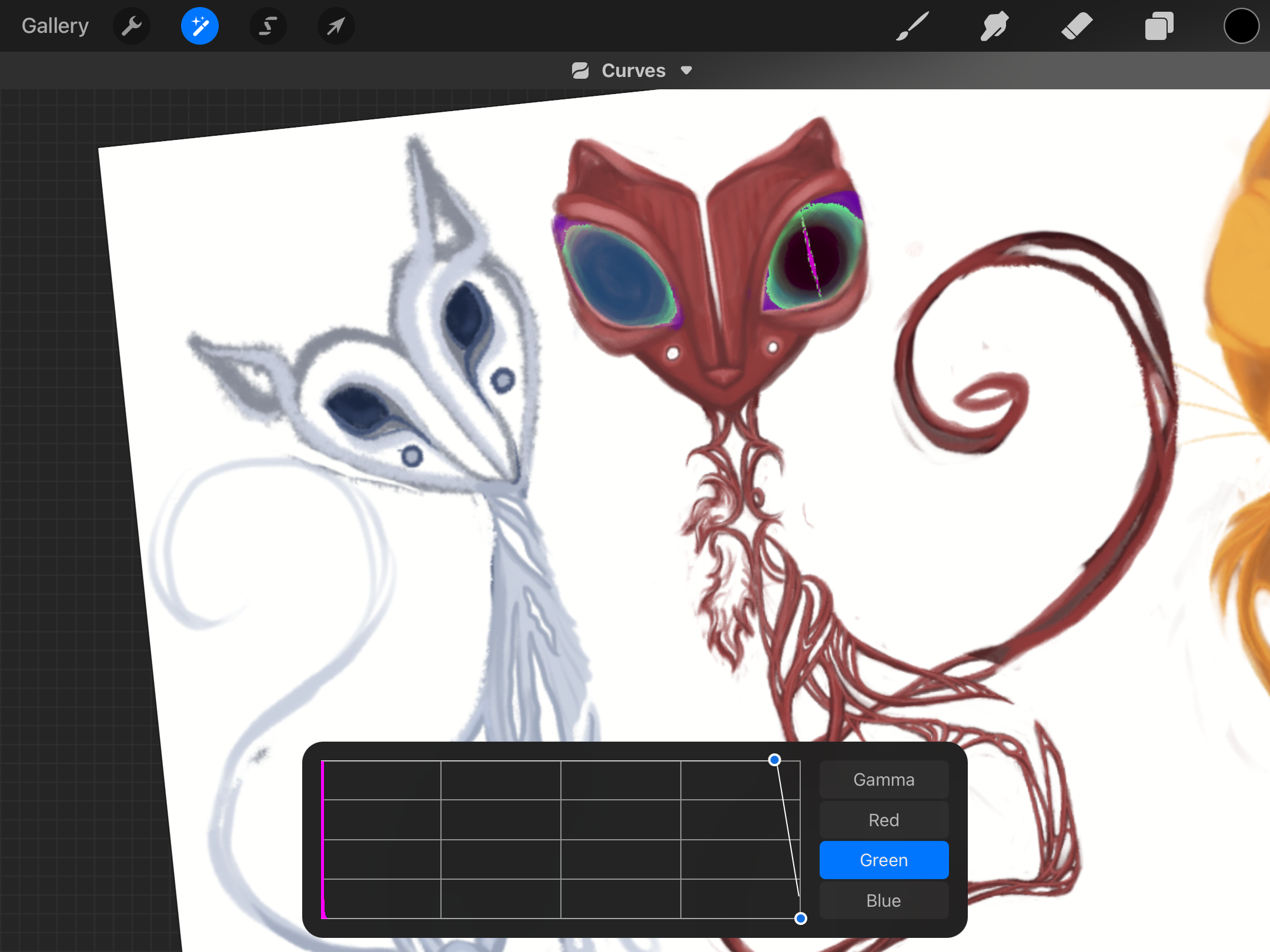Tap the Adjustments magic wand icon
This screenshot has height=952, width=1270.
pos(200,26)
